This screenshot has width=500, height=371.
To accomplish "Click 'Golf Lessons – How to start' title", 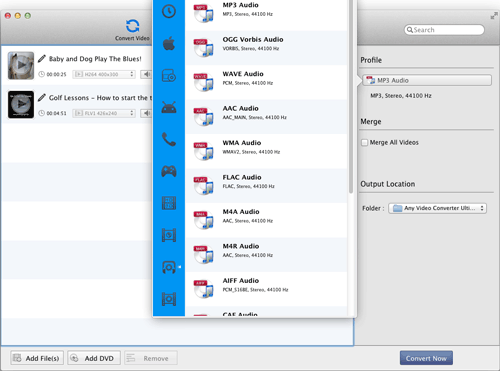I will click(100, 98).
